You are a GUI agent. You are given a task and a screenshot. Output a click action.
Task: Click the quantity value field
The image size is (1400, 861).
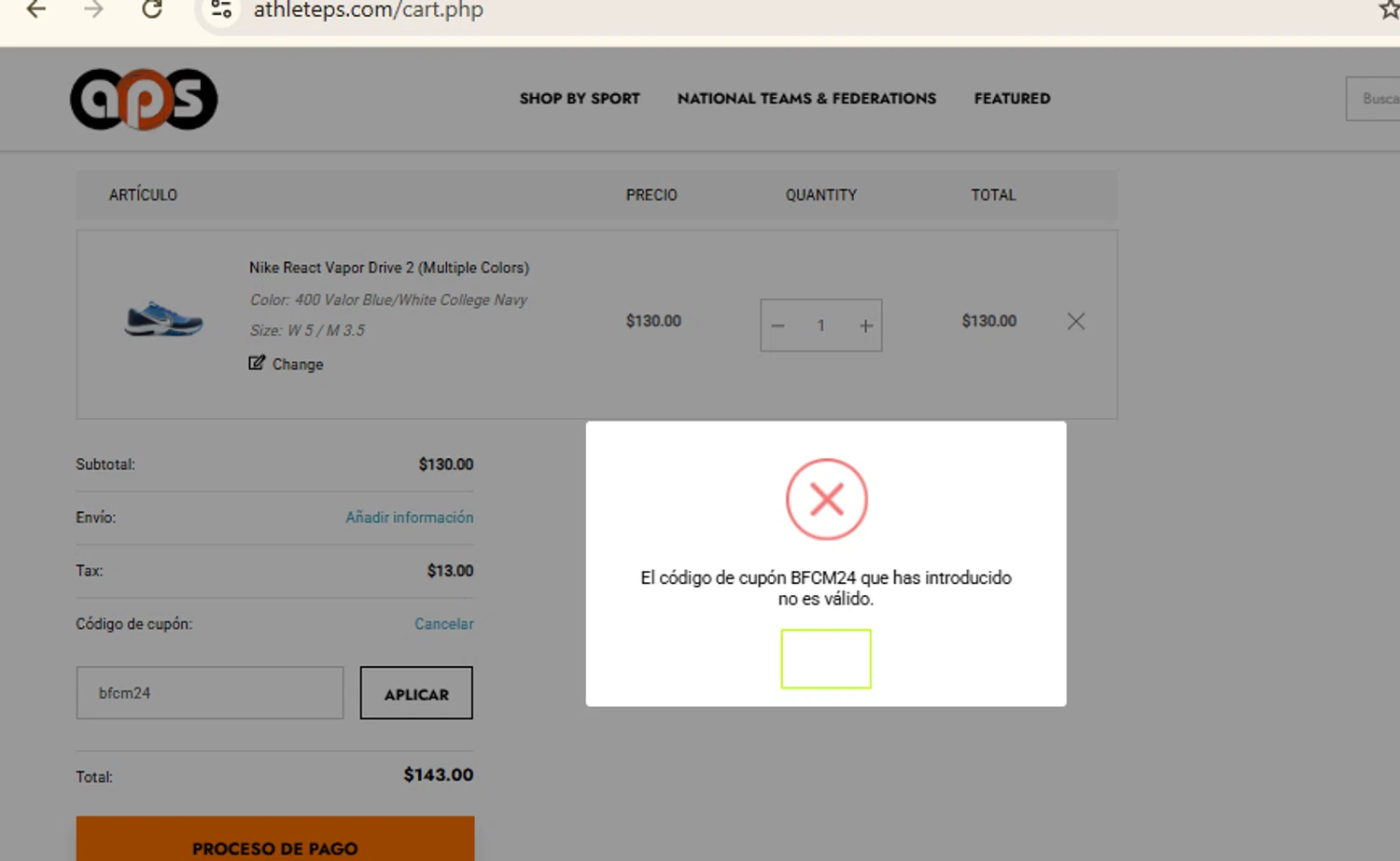coord(821,326)
